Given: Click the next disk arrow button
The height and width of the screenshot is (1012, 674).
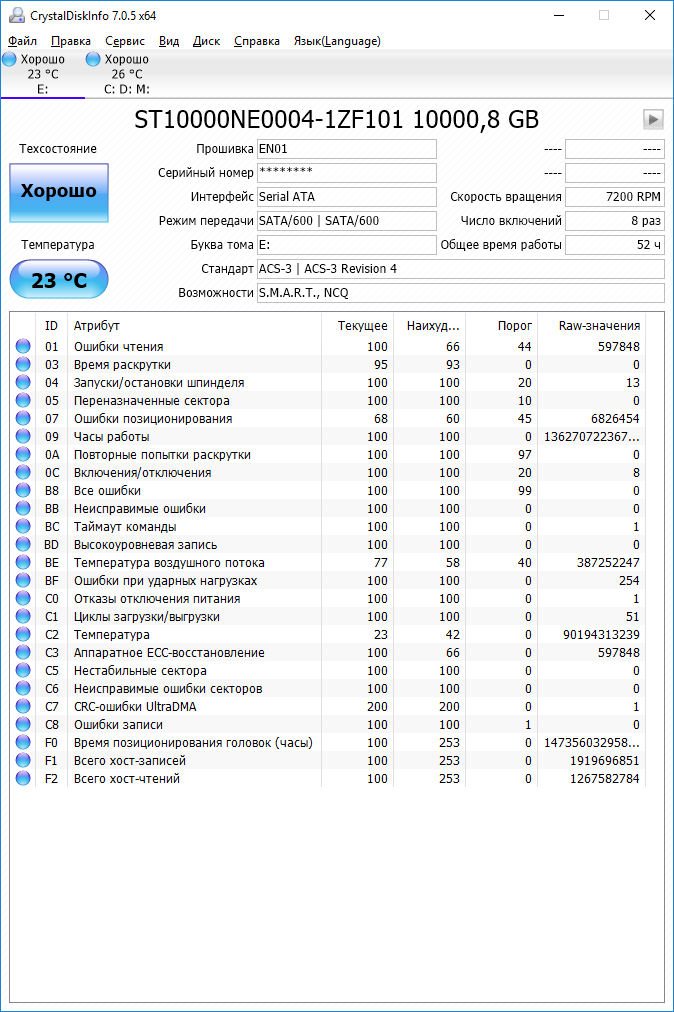Looking at the screenshot, I should [x=653, y=120].
